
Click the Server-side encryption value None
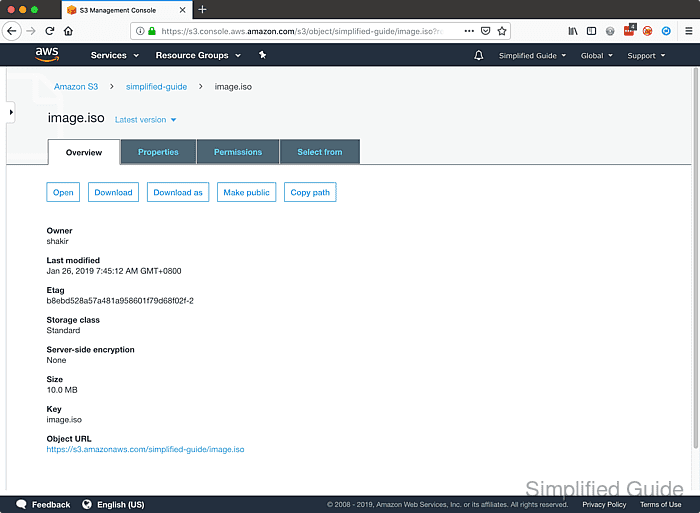pos(56,360)
